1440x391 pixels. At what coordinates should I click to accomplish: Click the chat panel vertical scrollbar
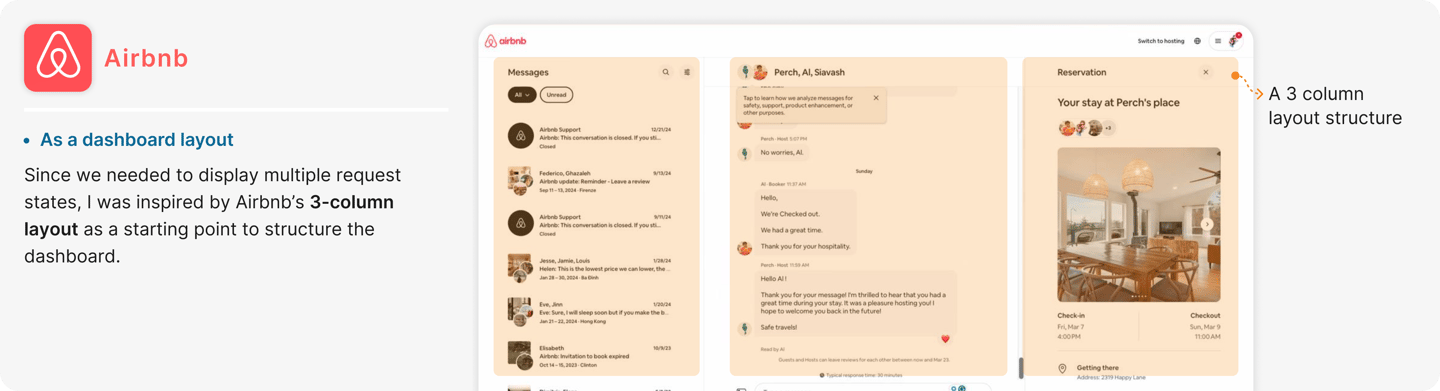(1020, 367)
